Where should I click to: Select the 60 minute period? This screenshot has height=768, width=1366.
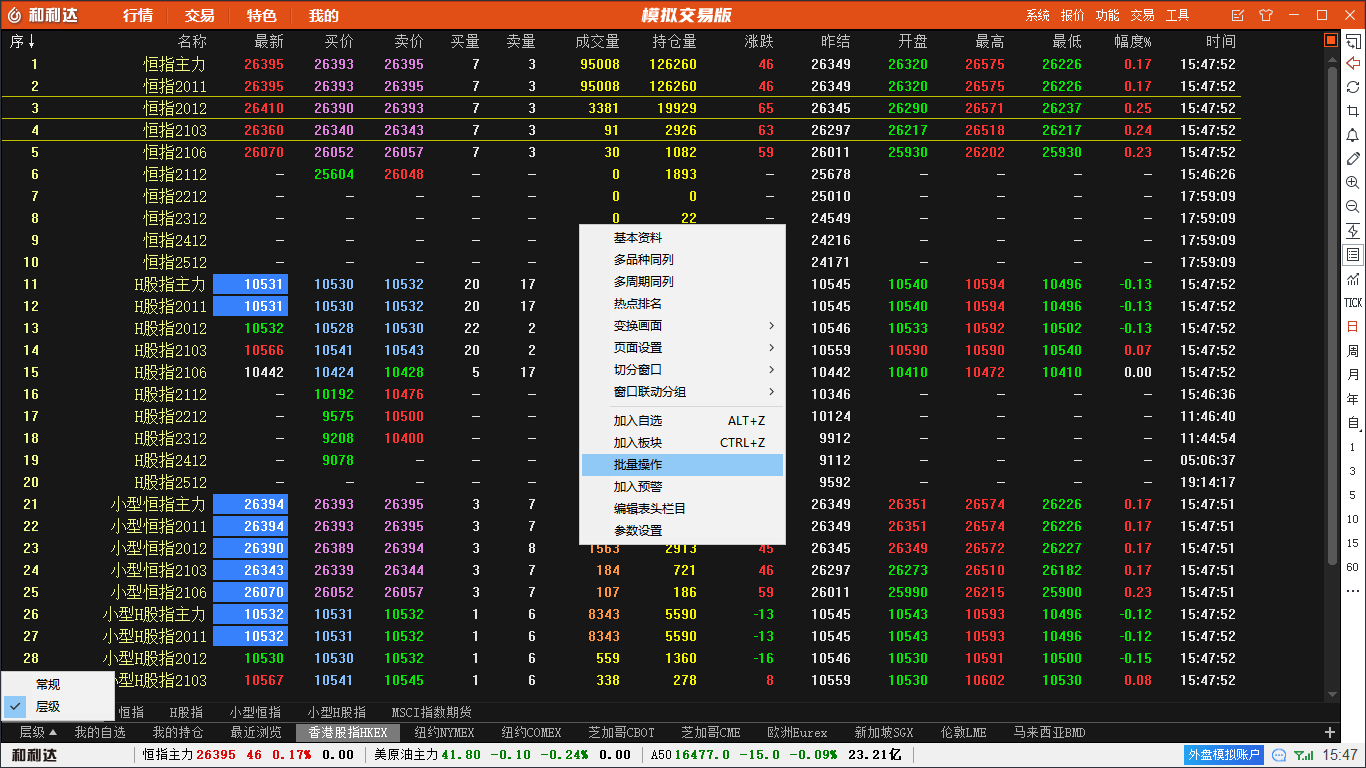(x=1353, y=567)
